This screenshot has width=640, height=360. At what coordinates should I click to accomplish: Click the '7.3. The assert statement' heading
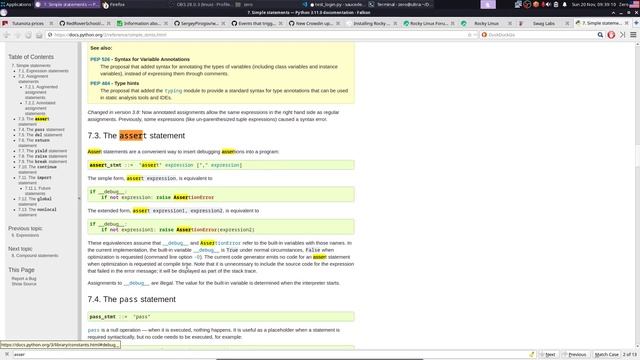(136, 136)
